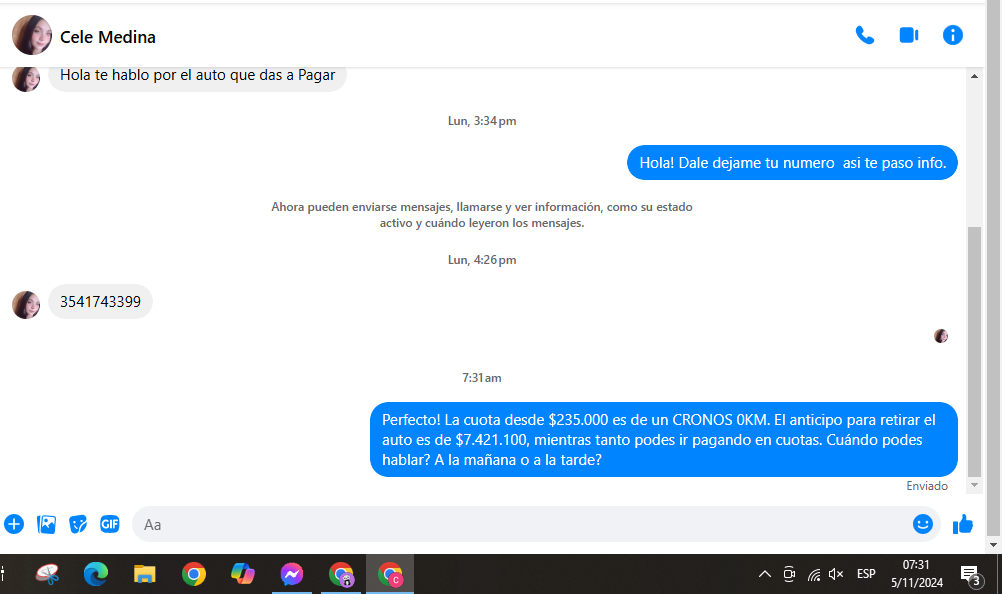Start a voice call with Cele Medina
This screenshot has height=594, width=1002.
(865, 36)
